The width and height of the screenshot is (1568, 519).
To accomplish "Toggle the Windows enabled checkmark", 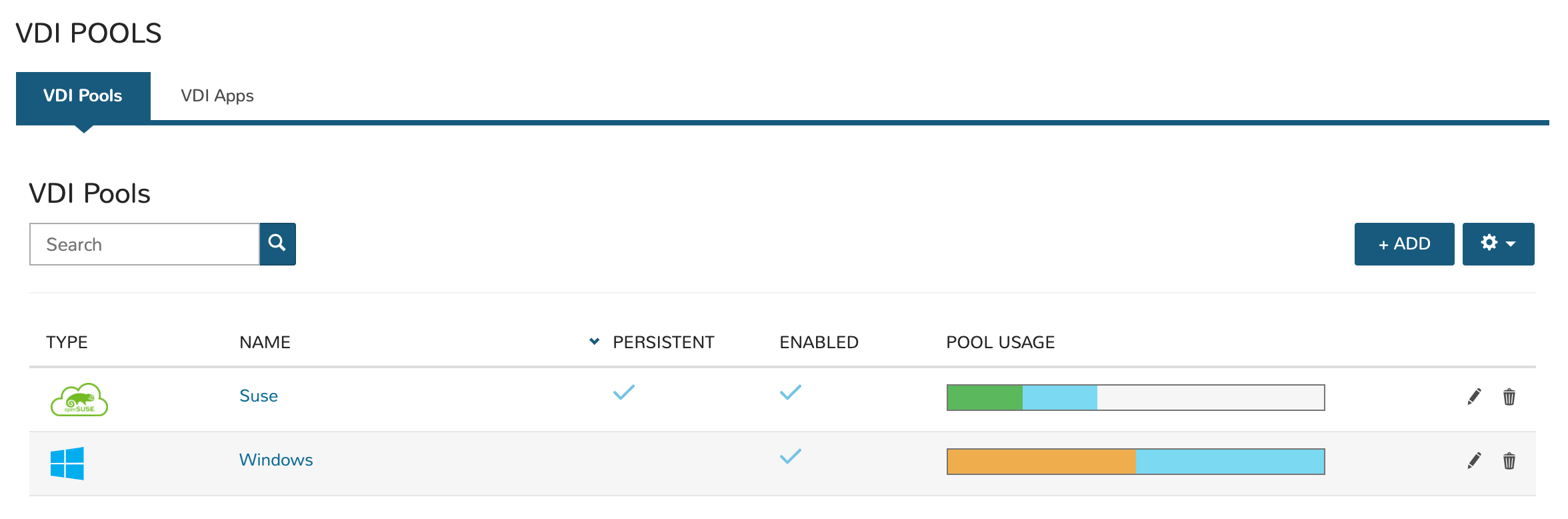I will point(791,456).
